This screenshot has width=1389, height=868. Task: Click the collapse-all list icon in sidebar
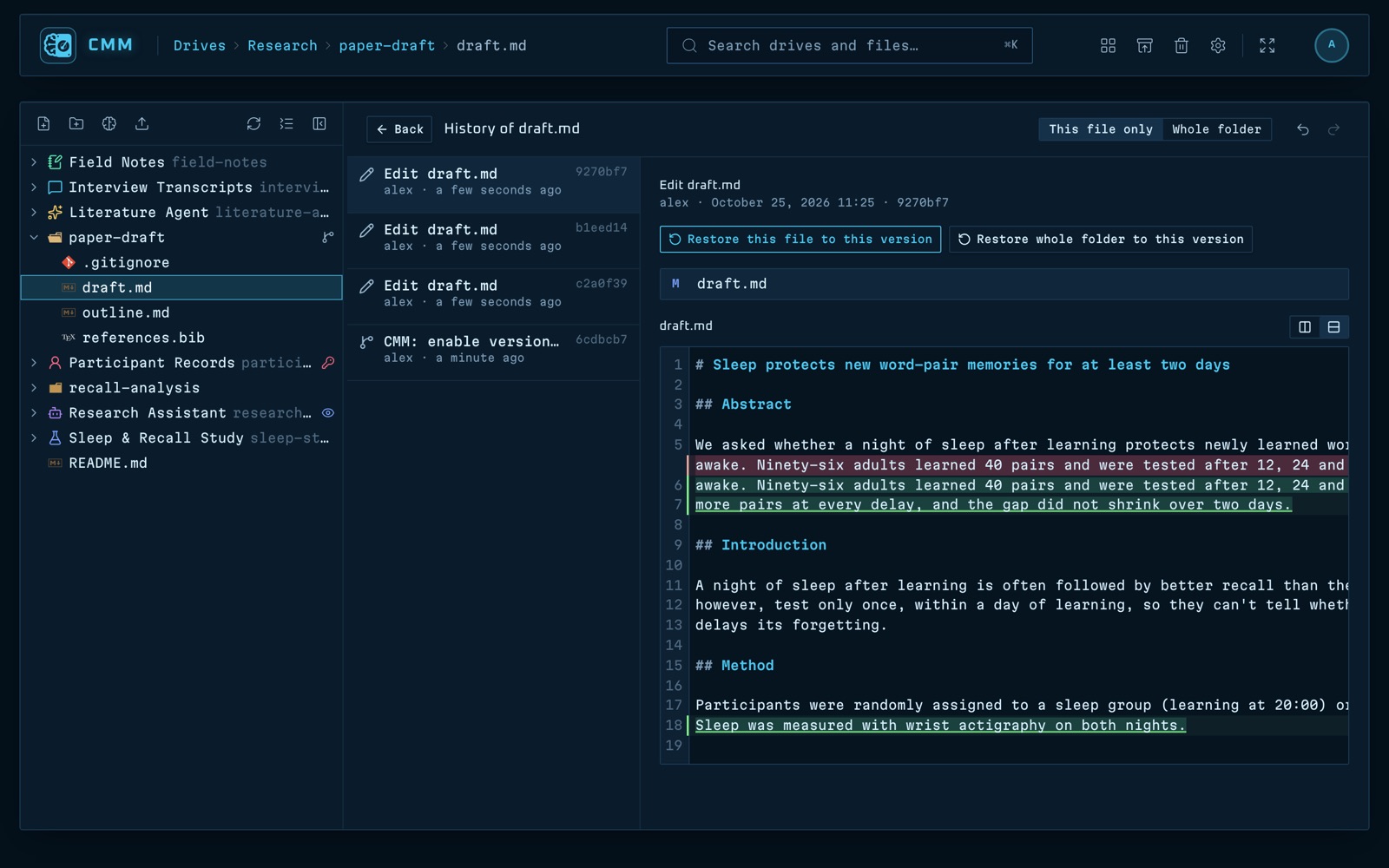coord(286,124)
